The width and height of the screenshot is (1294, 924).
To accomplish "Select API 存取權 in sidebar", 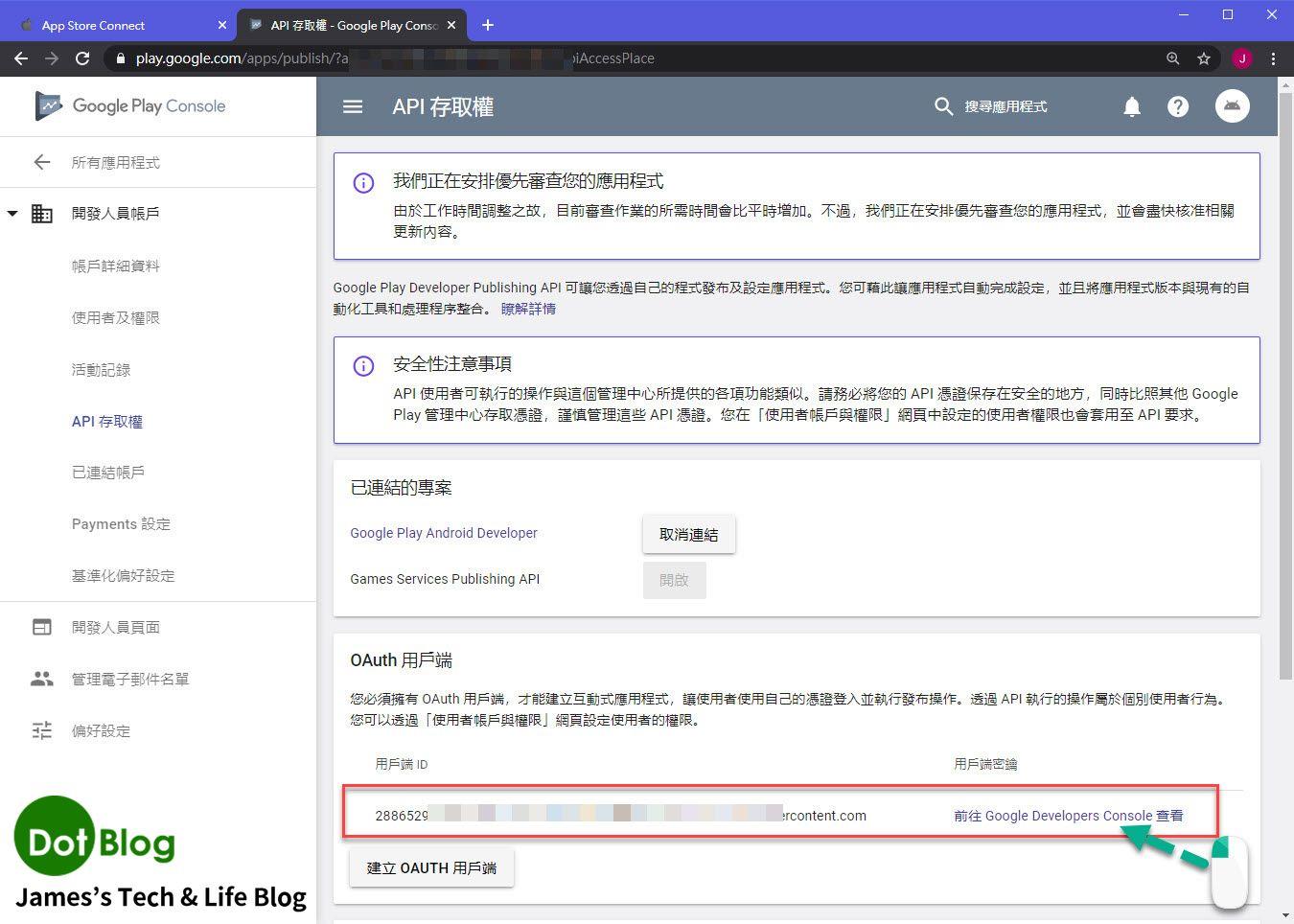I will [x=106, y=421].
